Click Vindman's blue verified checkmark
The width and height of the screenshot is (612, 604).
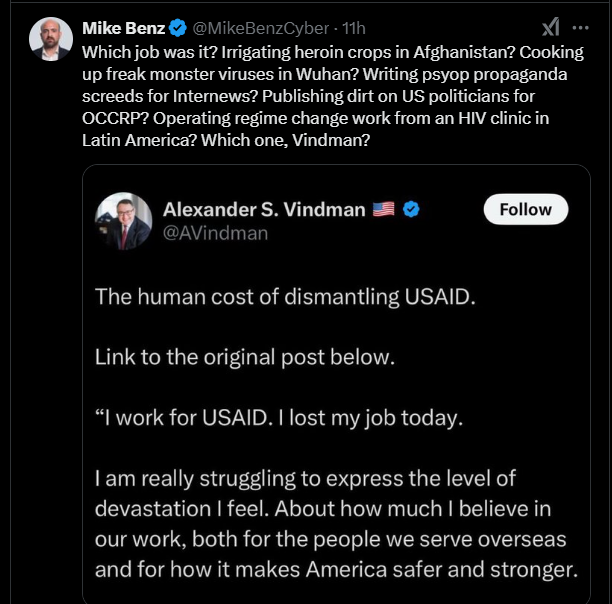click(x=411, y=209)
